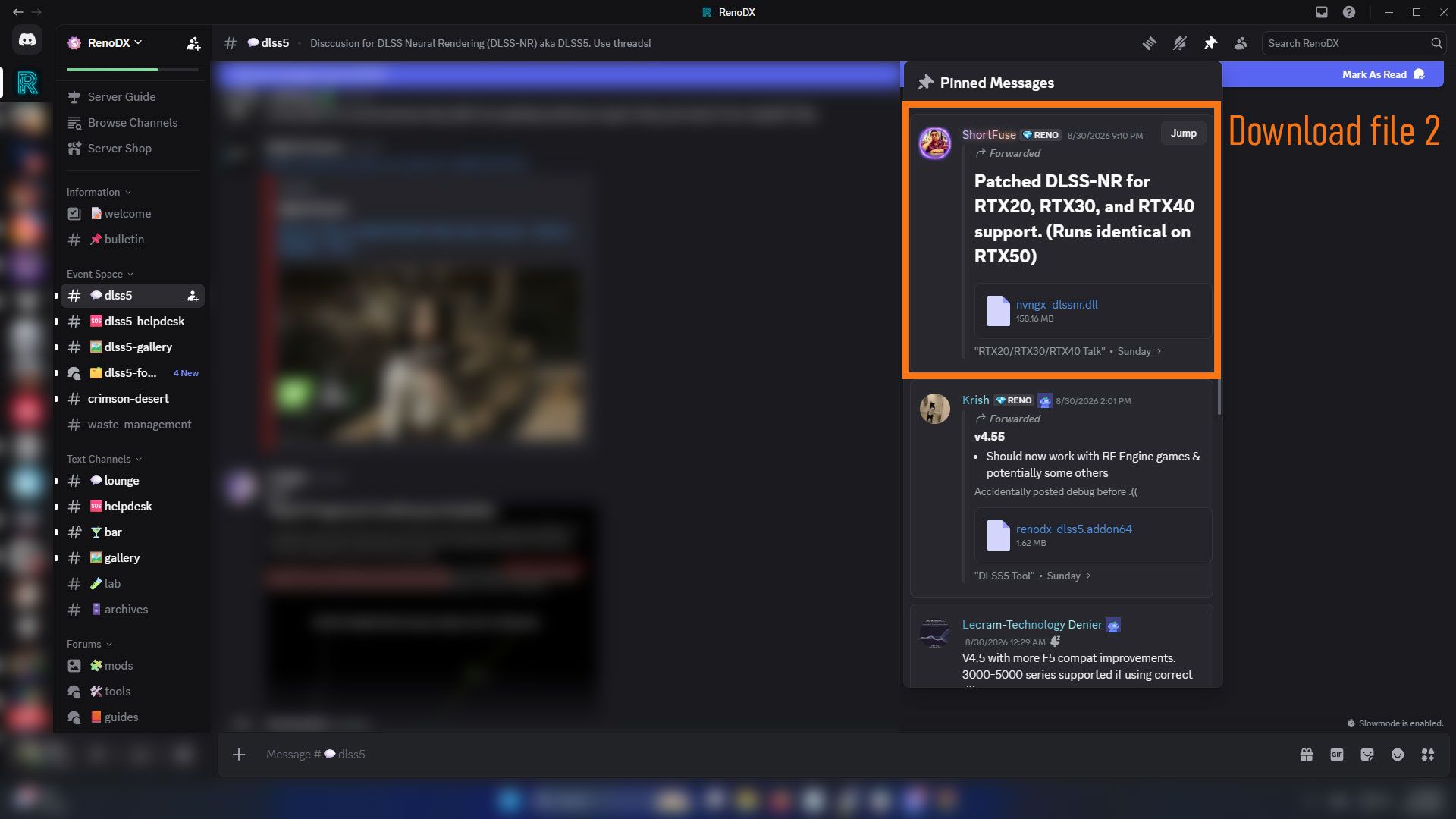Download the renodx-dlss5.addon64 link
Viewport: 1456px width, 819px height.
coord(1074,529)
